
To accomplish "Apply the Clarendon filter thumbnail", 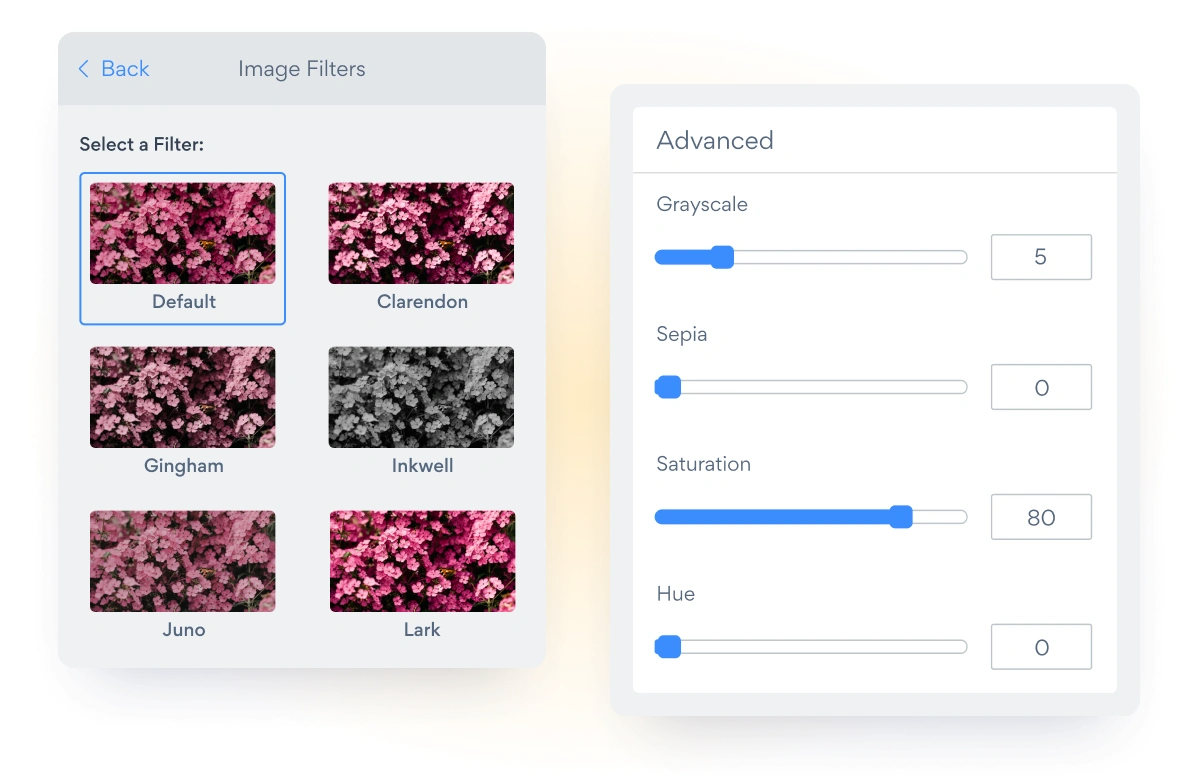I will [x=421, y=233].
